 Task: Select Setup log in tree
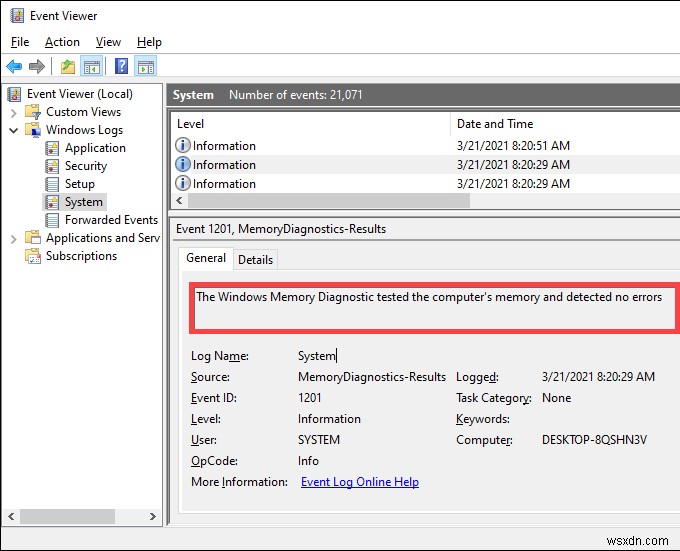(80, 184)
